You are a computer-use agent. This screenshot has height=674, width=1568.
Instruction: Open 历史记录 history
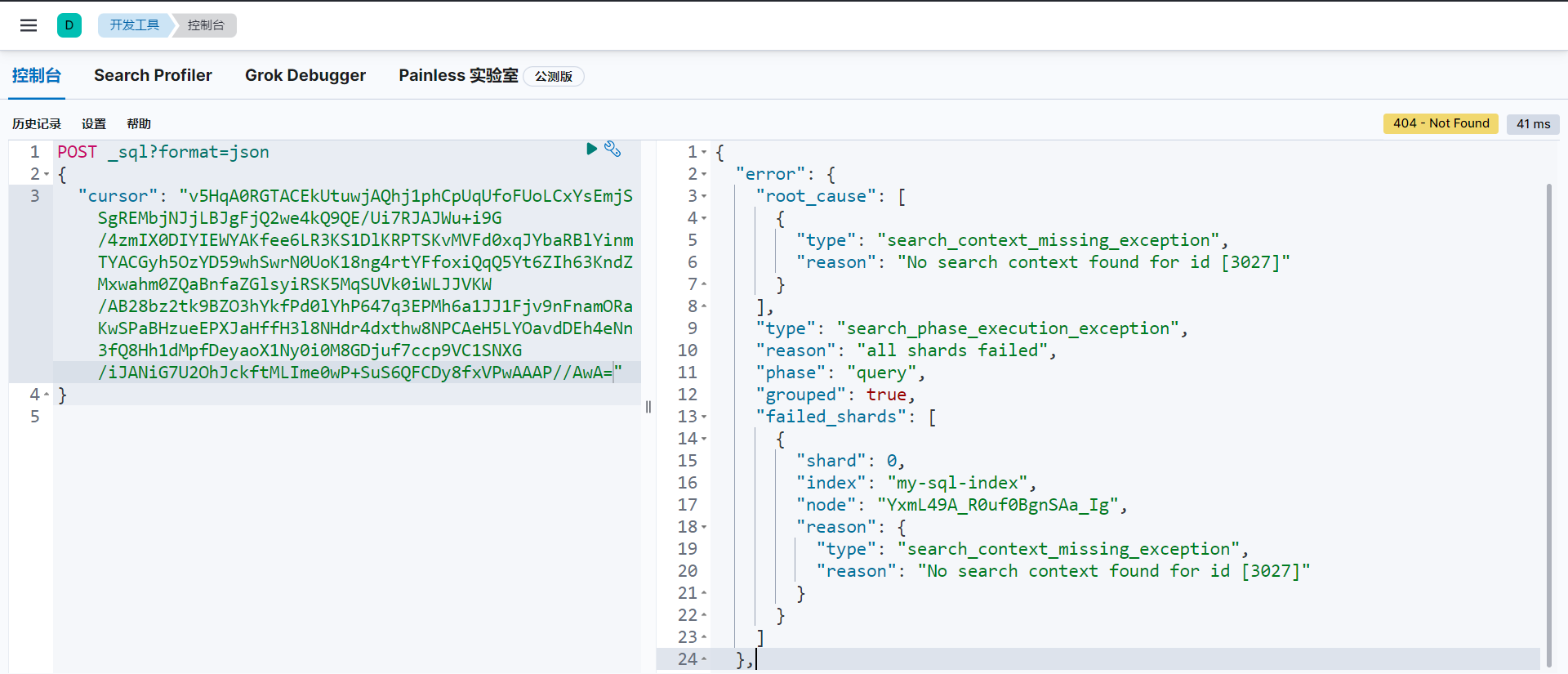[x=37, y=124]
